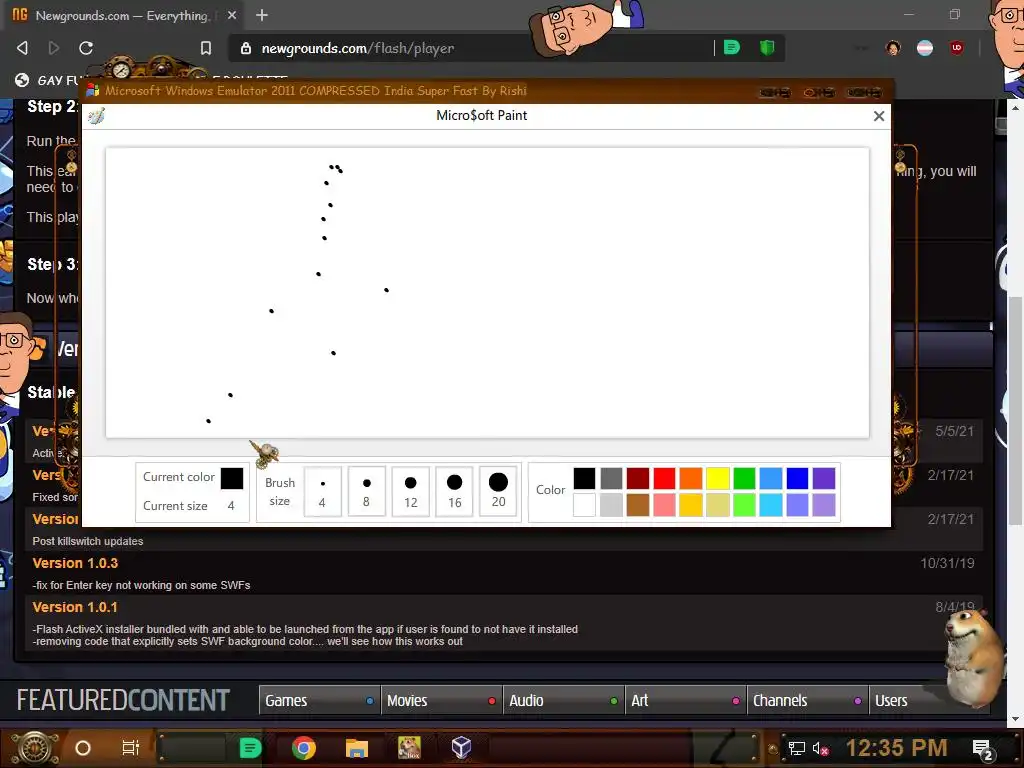Open the VirtualBox cube icon on taskbar
This screenshot has width=1024, height=768.
[x=462, y=748]
